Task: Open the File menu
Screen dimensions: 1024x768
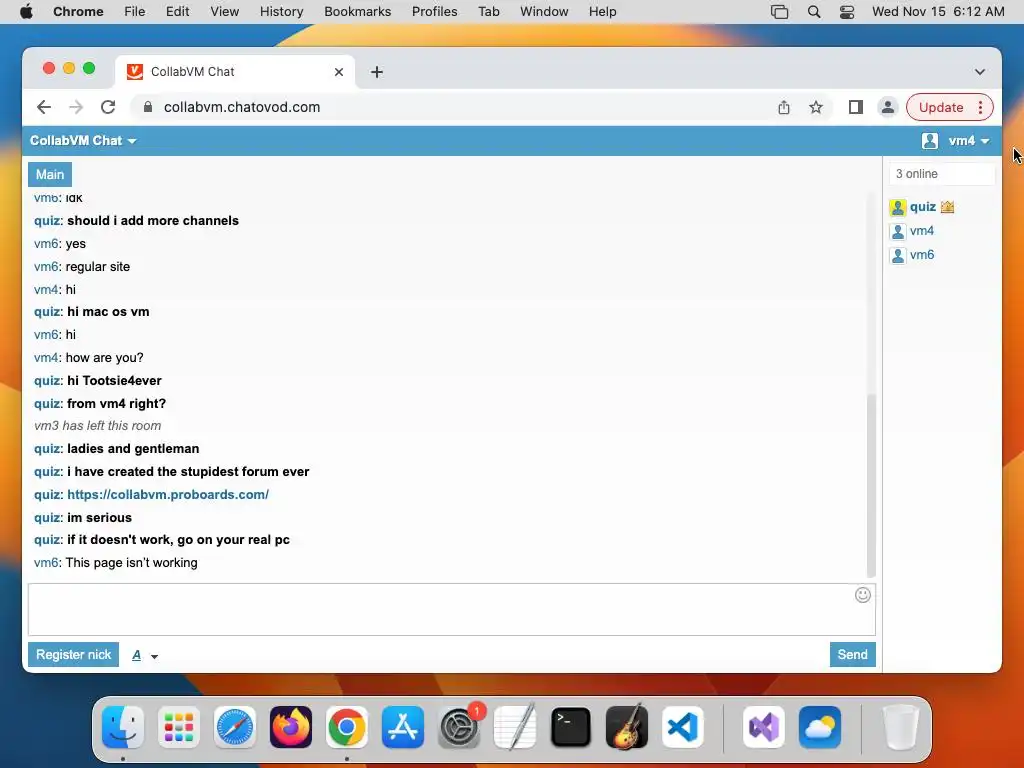Action: coord(135,12)
